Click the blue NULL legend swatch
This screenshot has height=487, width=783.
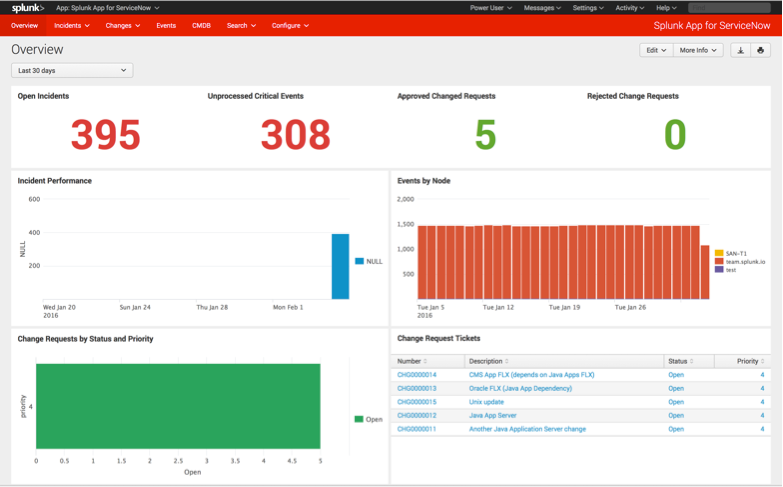click(359, 261)
